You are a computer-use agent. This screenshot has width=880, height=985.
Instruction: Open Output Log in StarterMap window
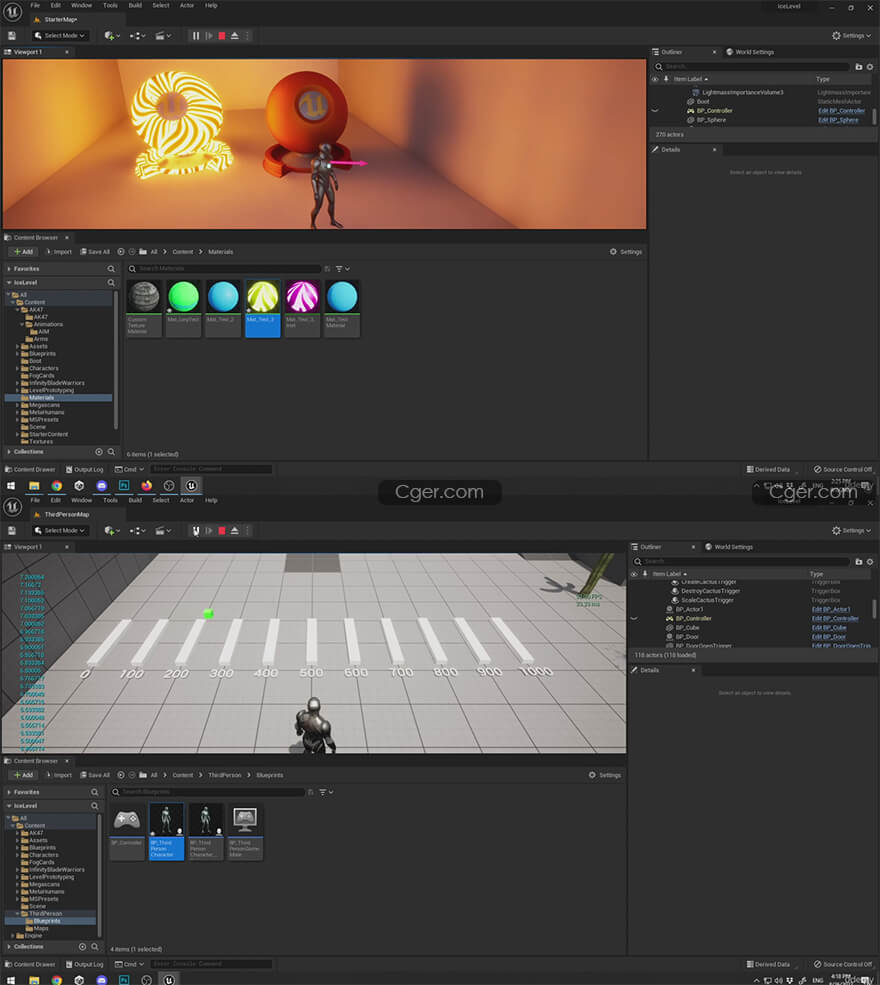[85, 469]
